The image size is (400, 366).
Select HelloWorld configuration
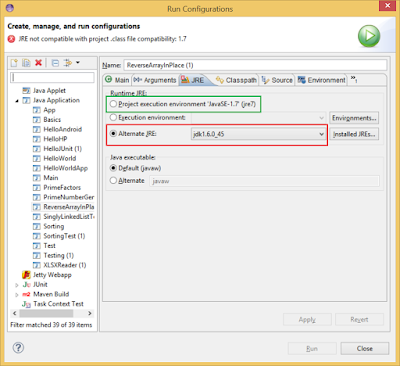60,158
